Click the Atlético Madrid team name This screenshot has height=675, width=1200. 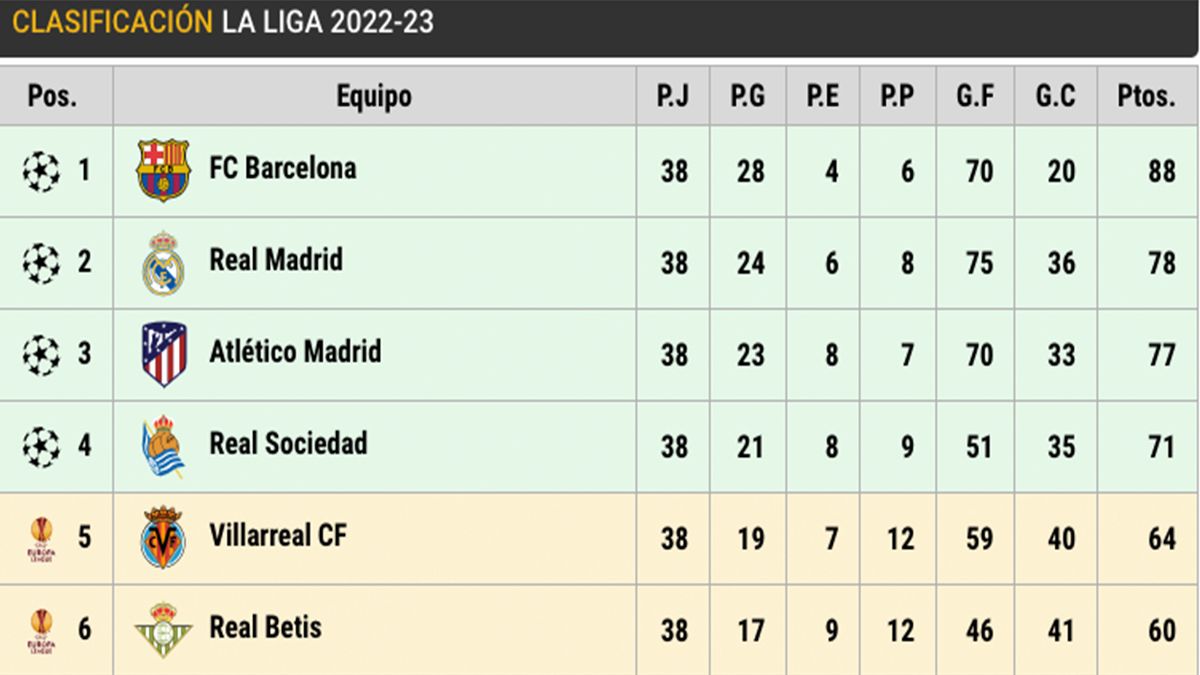coord(295,352)
